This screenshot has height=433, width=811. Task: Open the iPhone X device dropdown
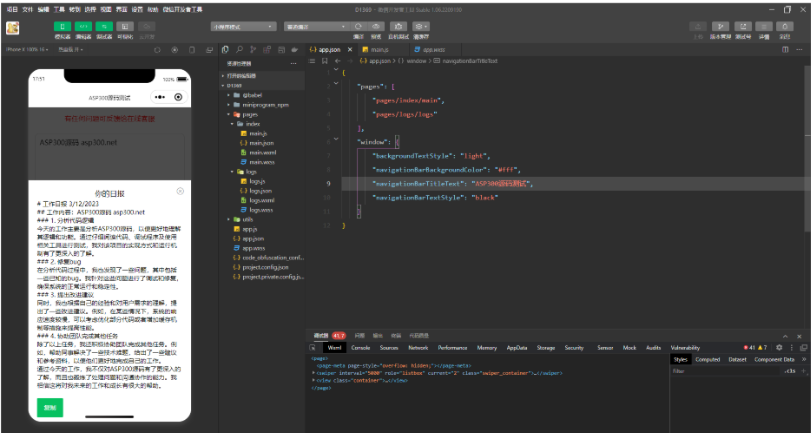click(28, 48)
